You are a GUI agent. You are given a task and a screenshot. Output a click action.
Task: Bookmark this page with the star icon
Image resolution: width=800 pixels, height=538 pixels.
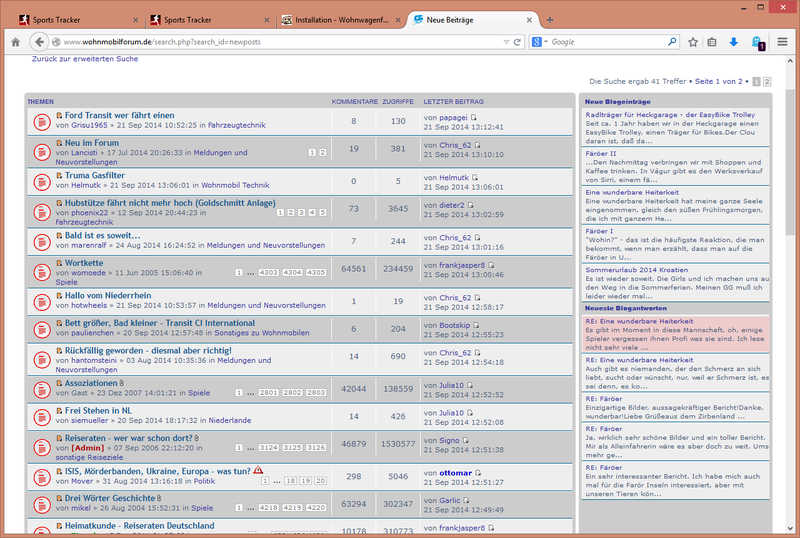[692, 42]
